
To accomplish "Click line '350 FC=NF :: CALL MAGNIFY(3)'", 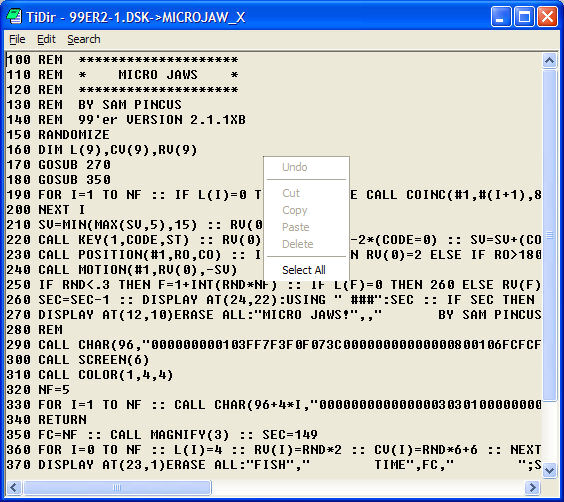I will tap(162, 435).
